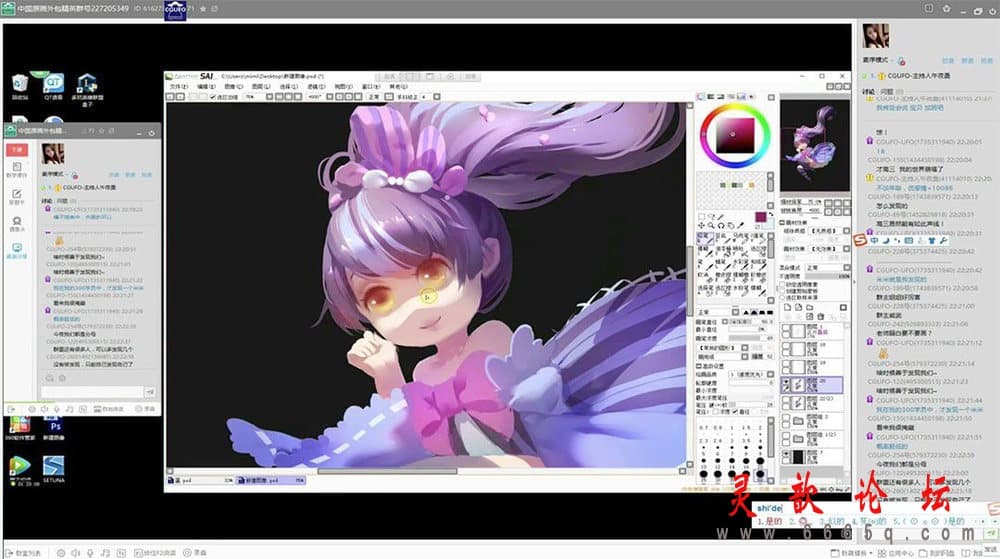
Task: Toggle pen pressure 直径 checkbox
Action: pyautogui.click(x=735, y=412)
